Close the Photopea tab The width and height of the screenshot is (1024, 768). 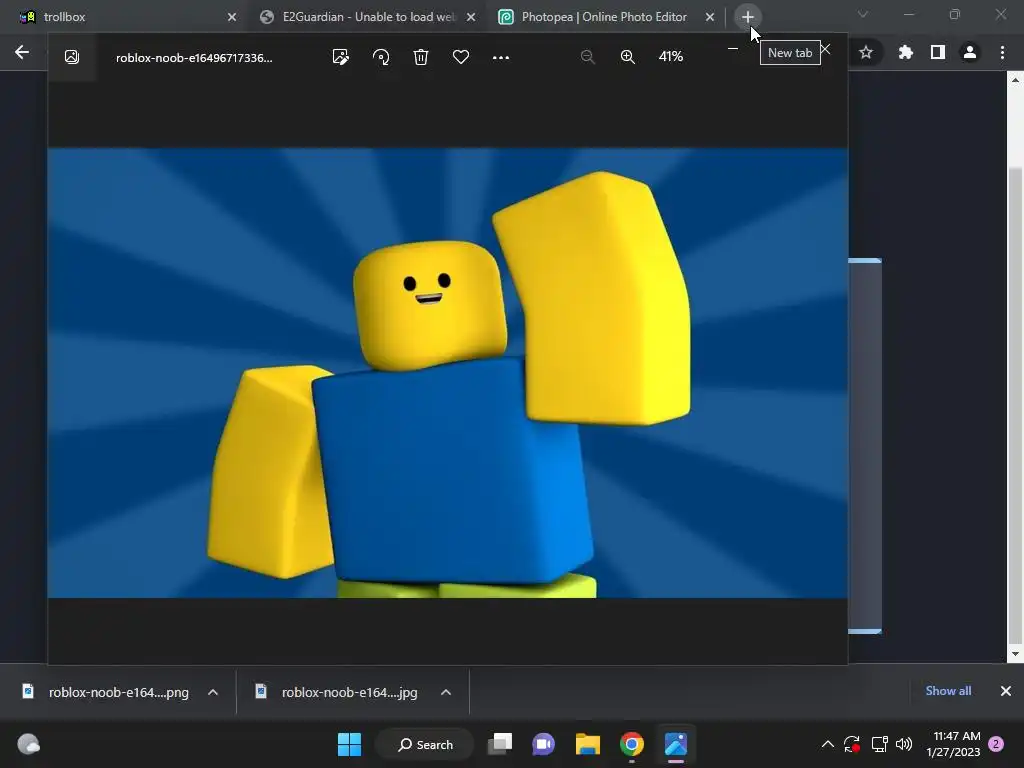pos(710,17)
